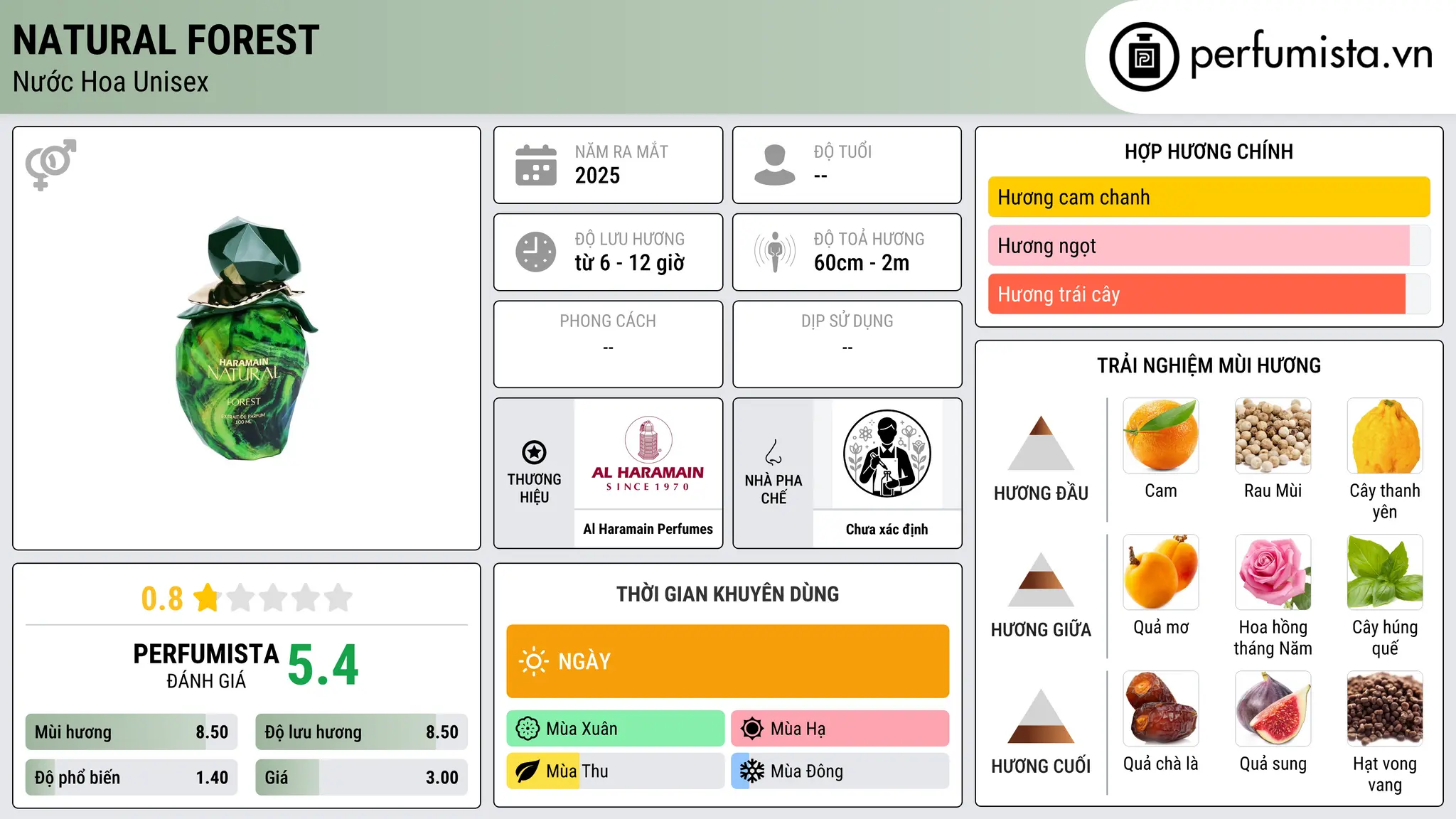Viewport: 1456px width, 819px height.
Task: Select the Rau Mùi coriander note image
Action: click(x=1273, y=436)
